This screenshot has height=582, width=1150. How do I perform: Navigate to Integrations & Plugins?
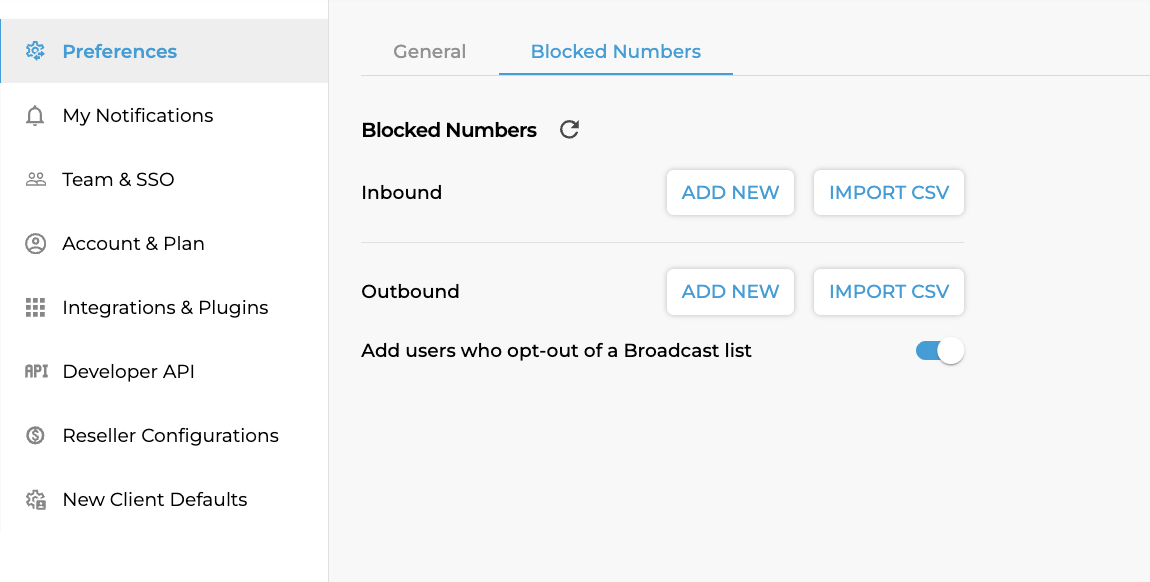click(164, 307)
